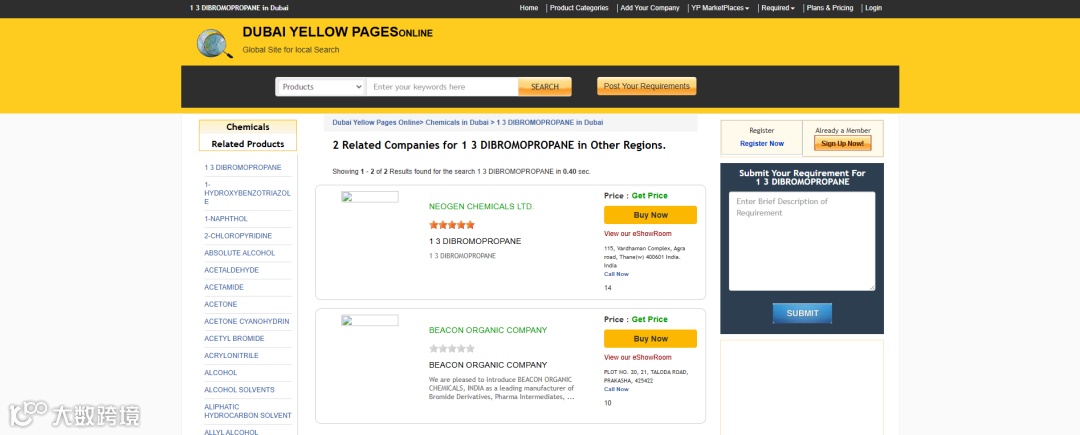Click the Register Now link
The height and width of the screenshot is (435, 1080).
pyautogui.click(x=762, y=144)
